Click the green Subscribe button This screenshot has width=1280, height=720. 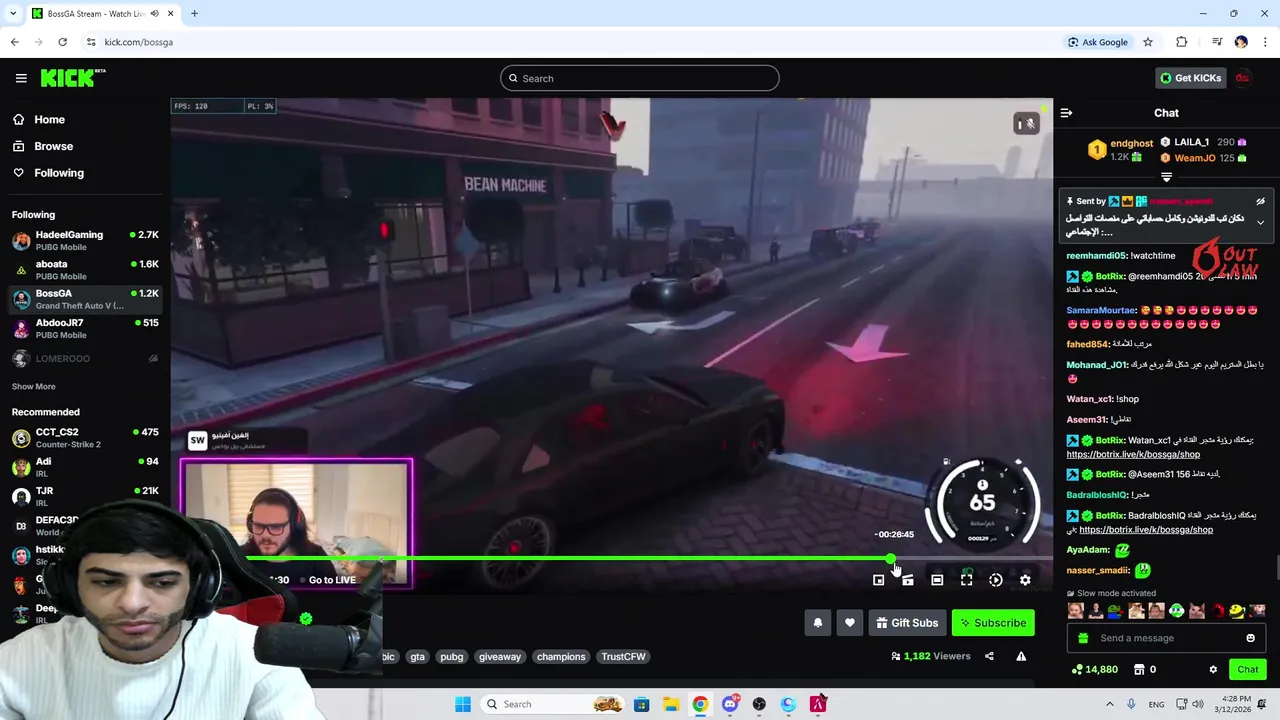(993, 623)
